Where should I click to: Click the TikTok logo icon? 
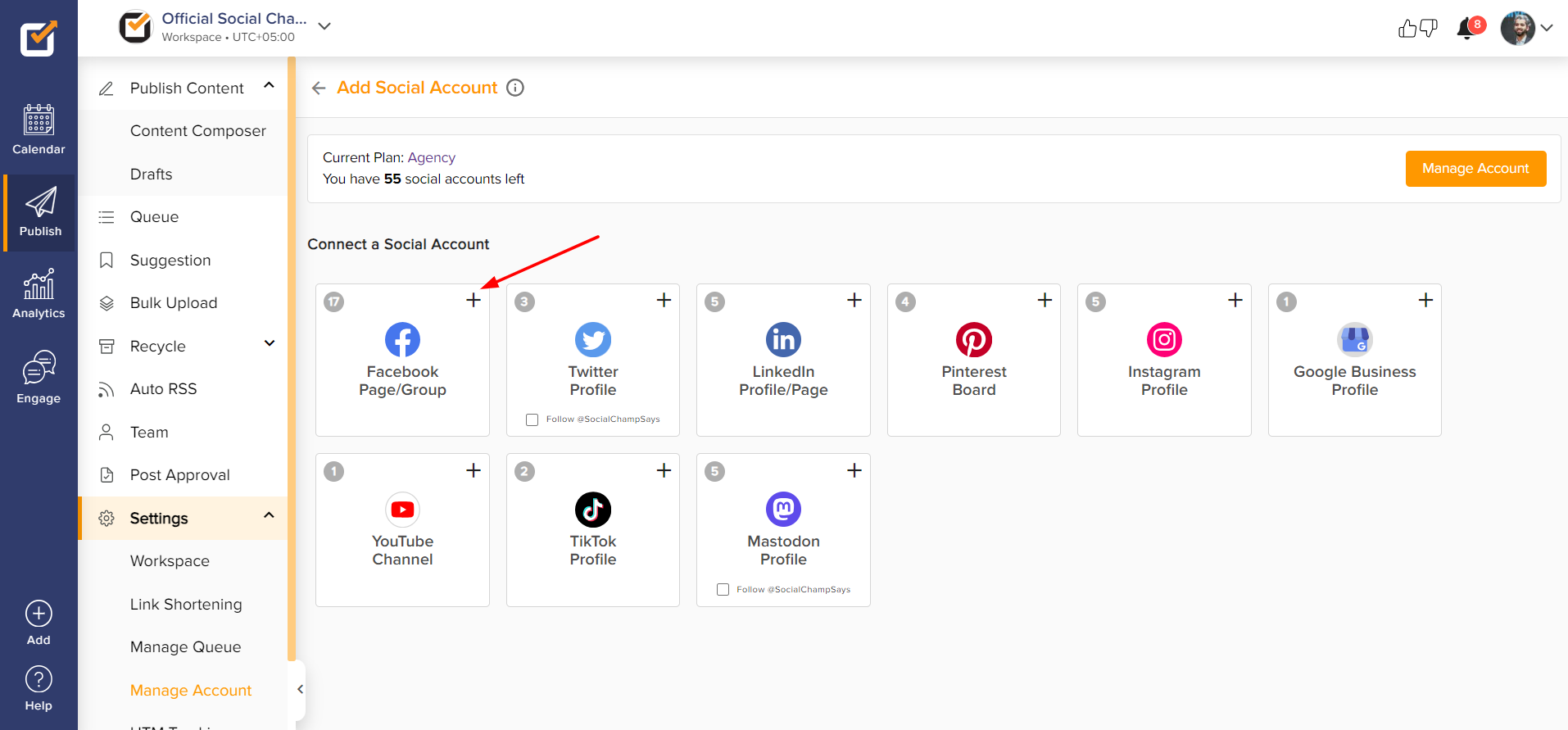(593, 510)
